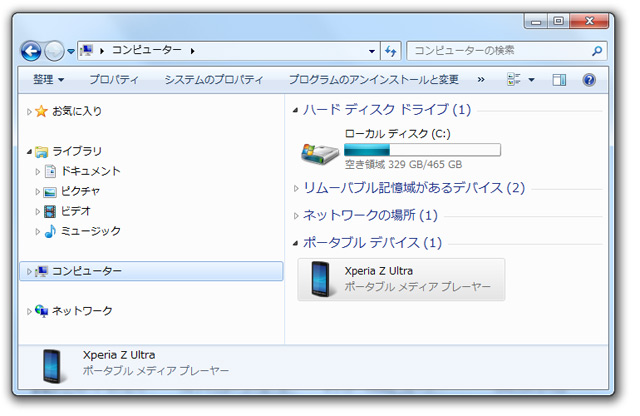Open the view options dropdown arrow
The width and height of the screenshot is (640, 416).
(x=531, y=79)
